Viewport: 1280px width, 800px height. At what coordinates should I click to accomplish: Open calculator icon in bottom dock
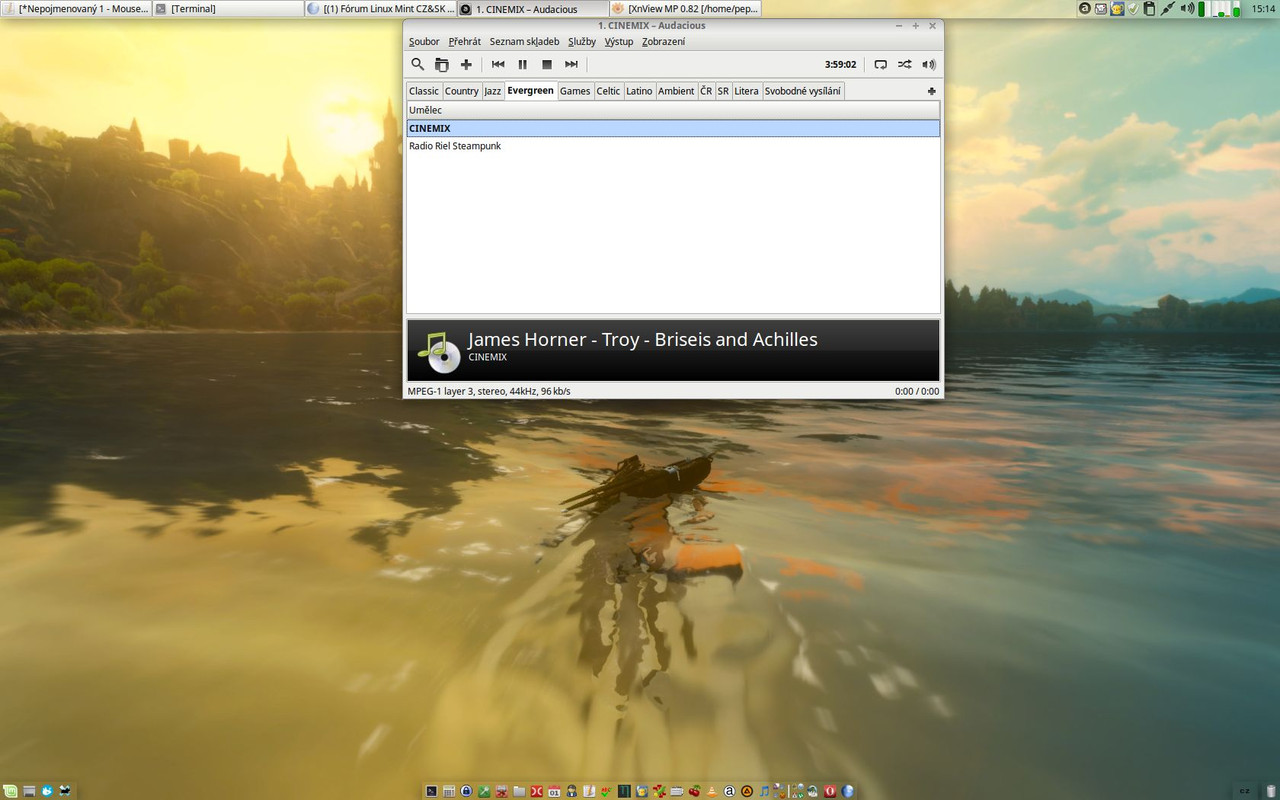click(449, 791)
